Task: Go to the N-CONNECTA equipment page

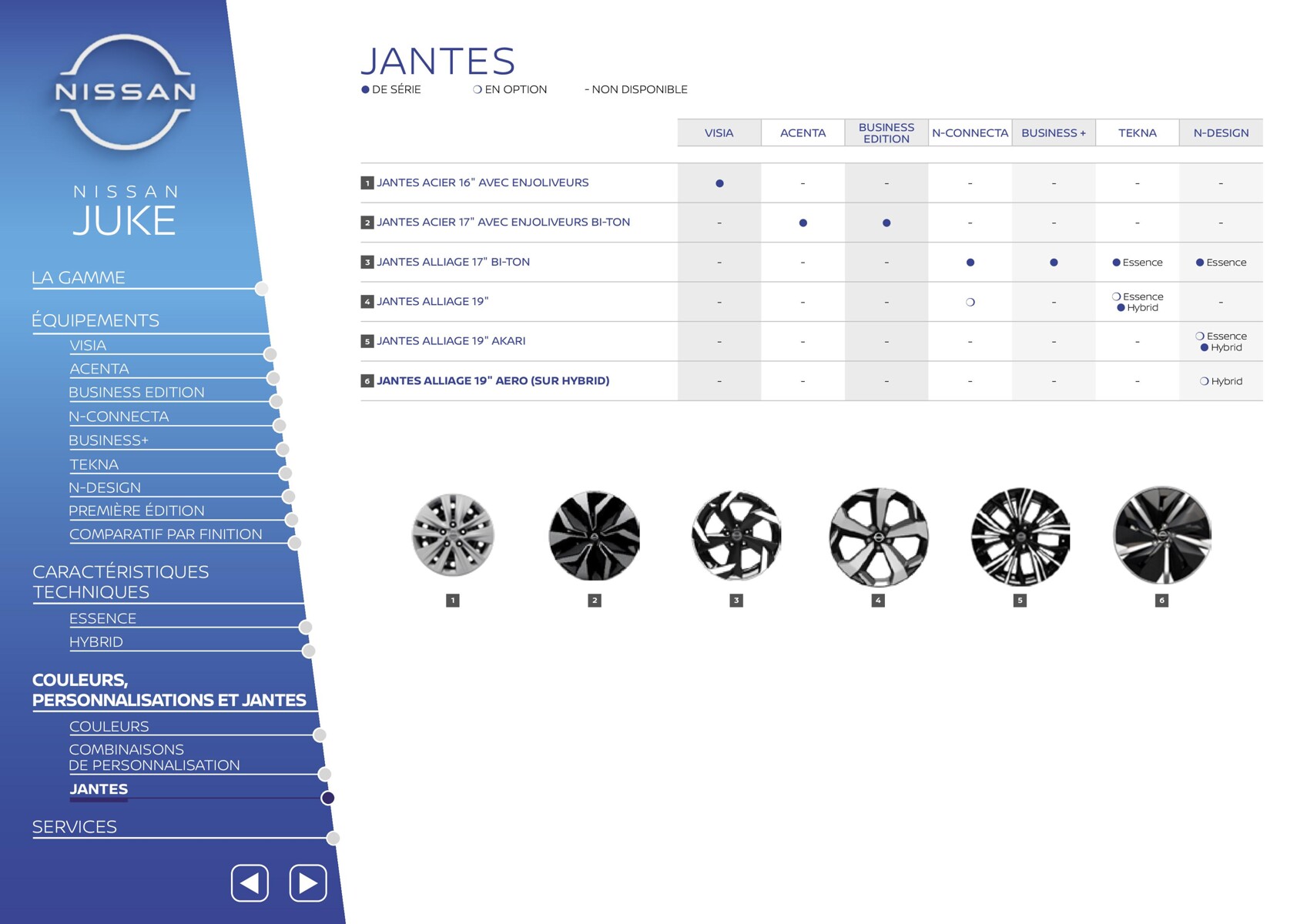Action: [x=119, y=417]
